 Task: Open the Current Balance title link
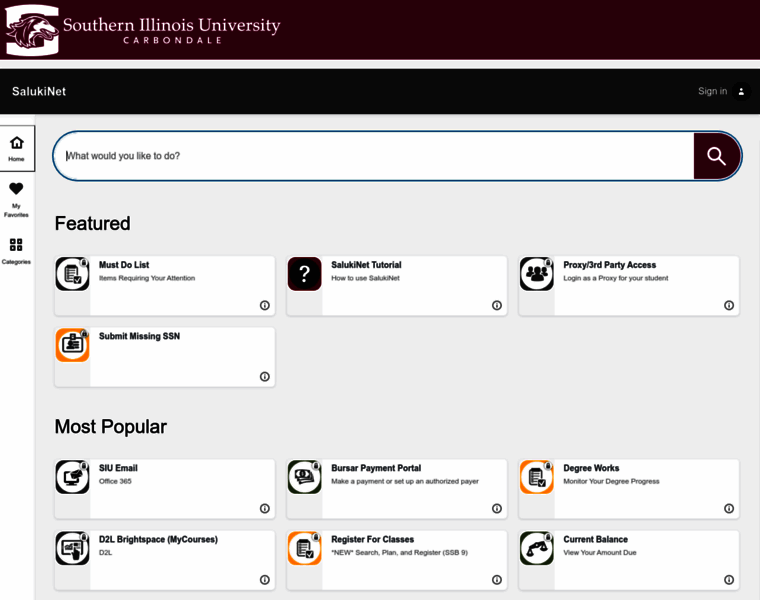(596, 539)
